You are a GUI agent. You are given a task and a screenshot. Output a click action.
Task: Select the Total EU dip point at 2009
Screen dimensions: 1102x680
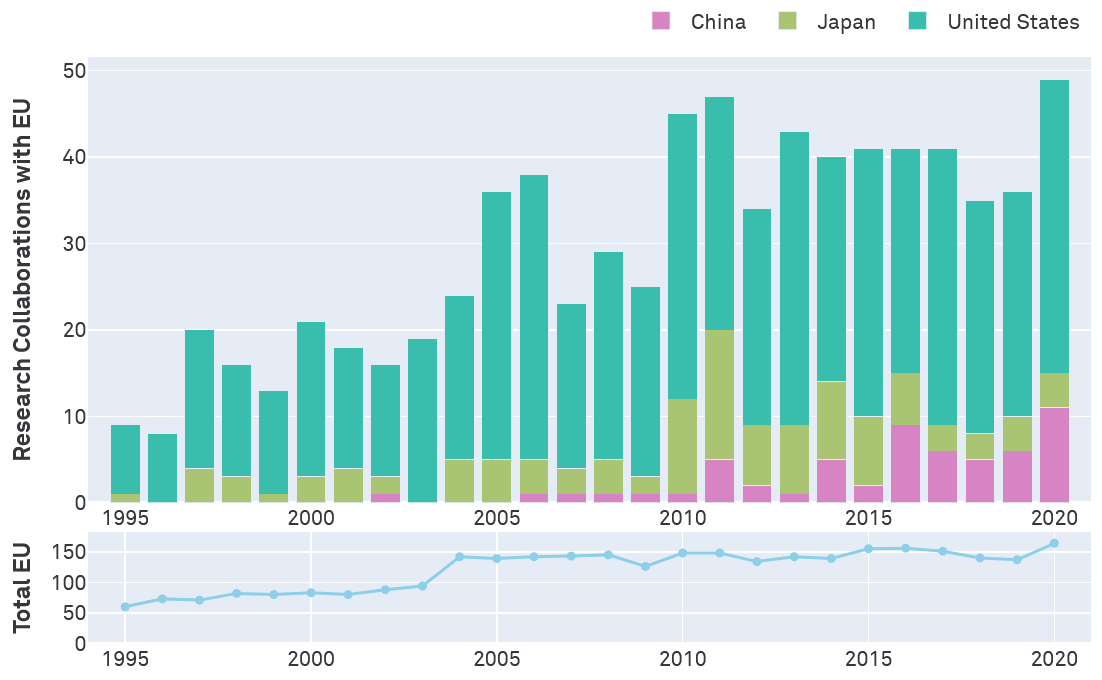645,567
